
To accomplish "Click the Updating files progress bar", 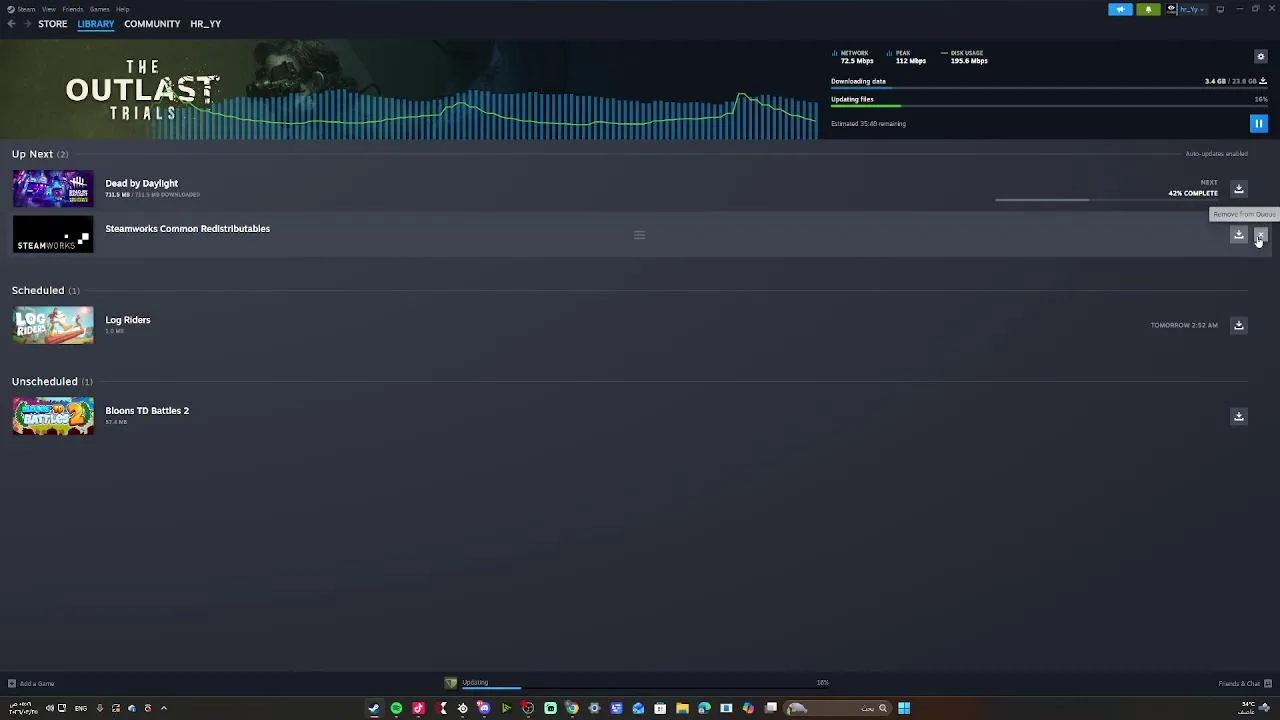I will point(1049,106).
